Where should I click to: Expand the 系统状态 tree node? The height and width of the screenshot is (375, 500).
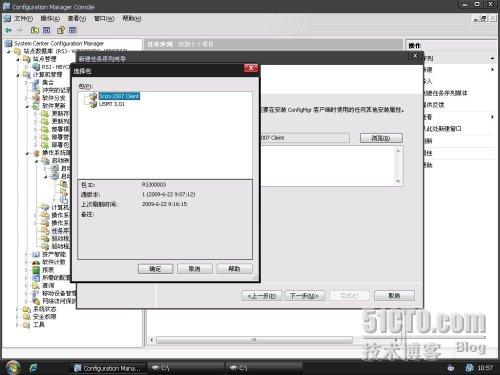point(18,309)
